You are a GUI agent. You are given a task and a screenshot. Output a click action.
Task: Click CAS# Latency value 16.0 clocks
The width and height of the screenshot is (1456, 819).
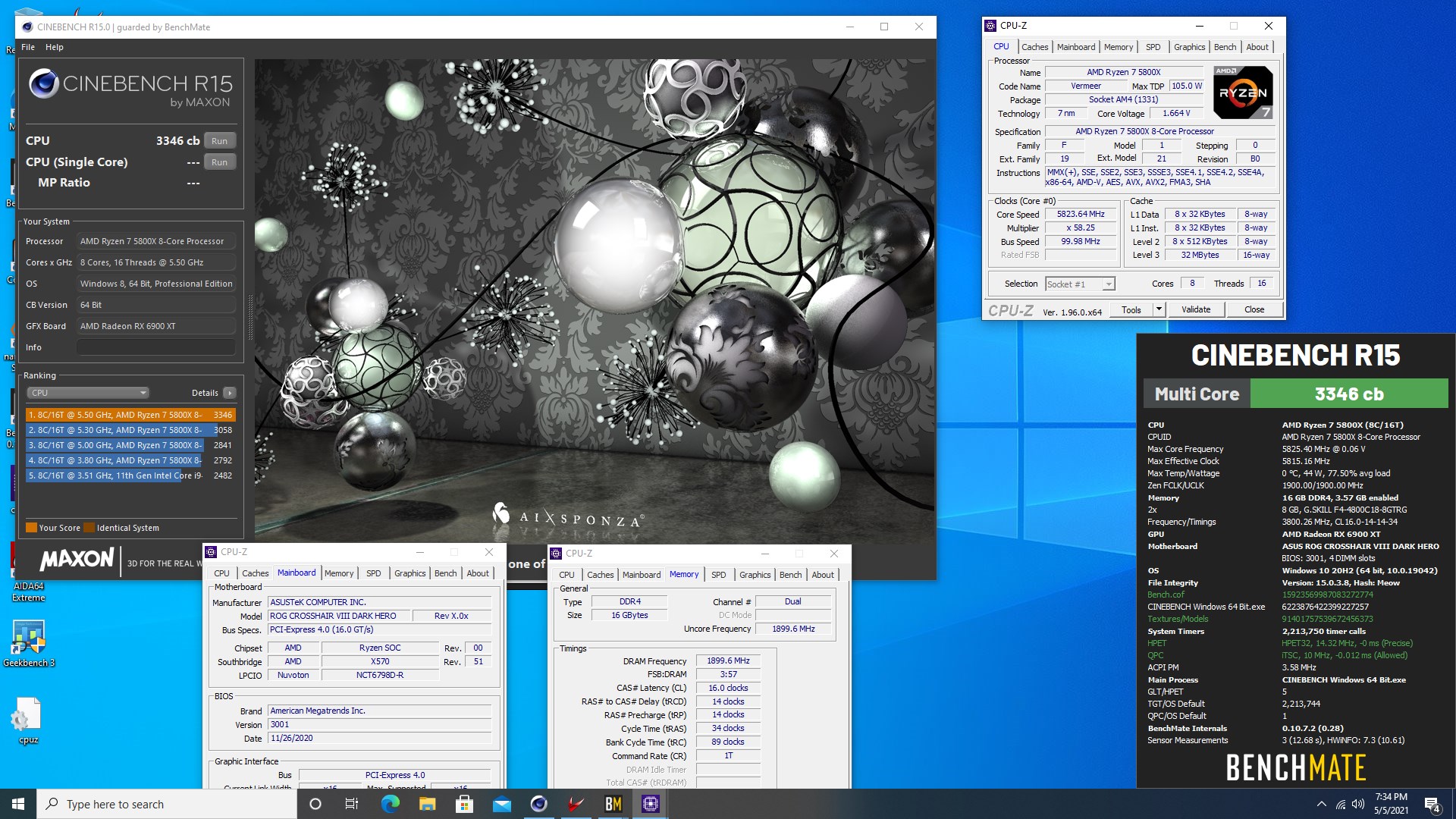pos(728,689)
